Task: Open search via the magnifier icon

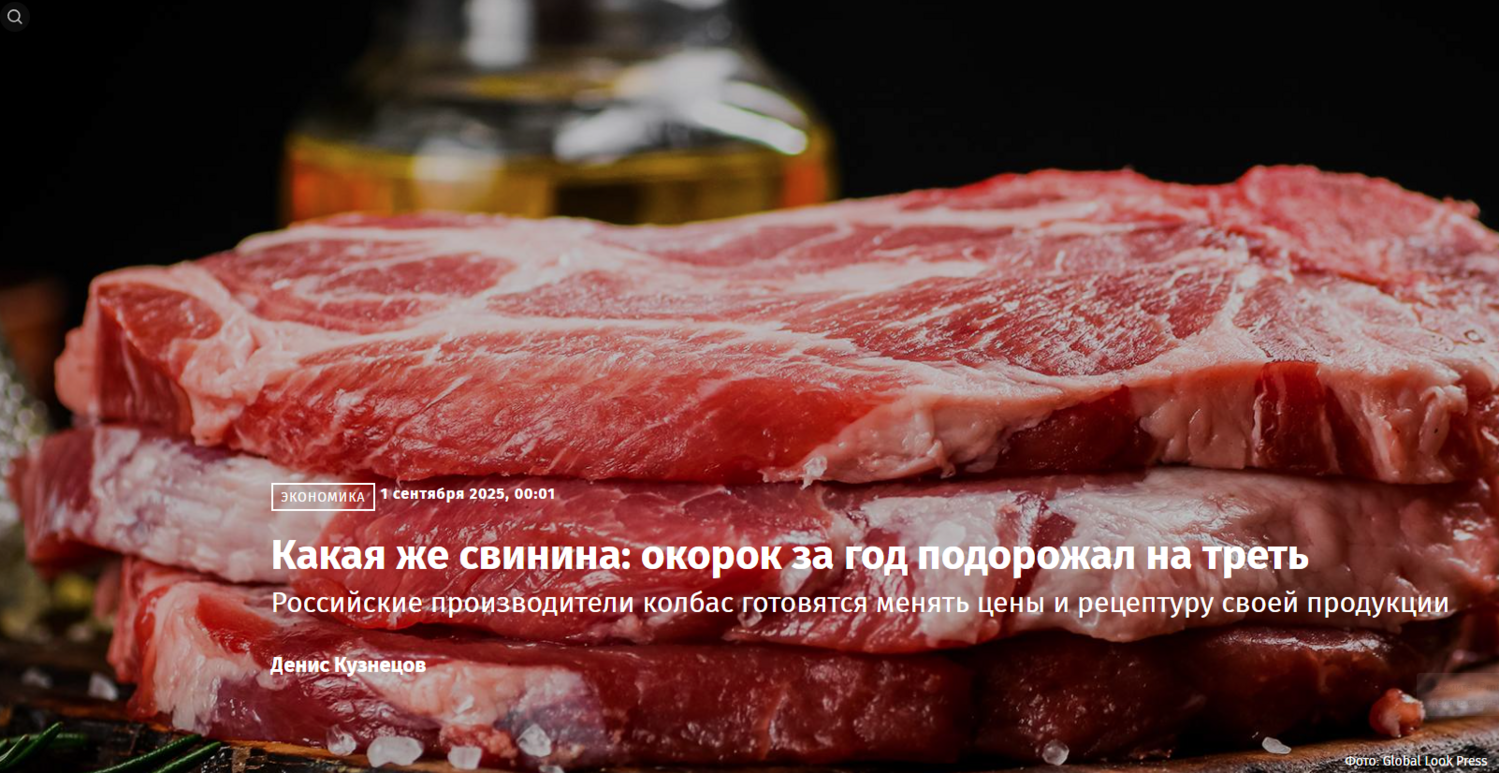Action: coord(15,17)
